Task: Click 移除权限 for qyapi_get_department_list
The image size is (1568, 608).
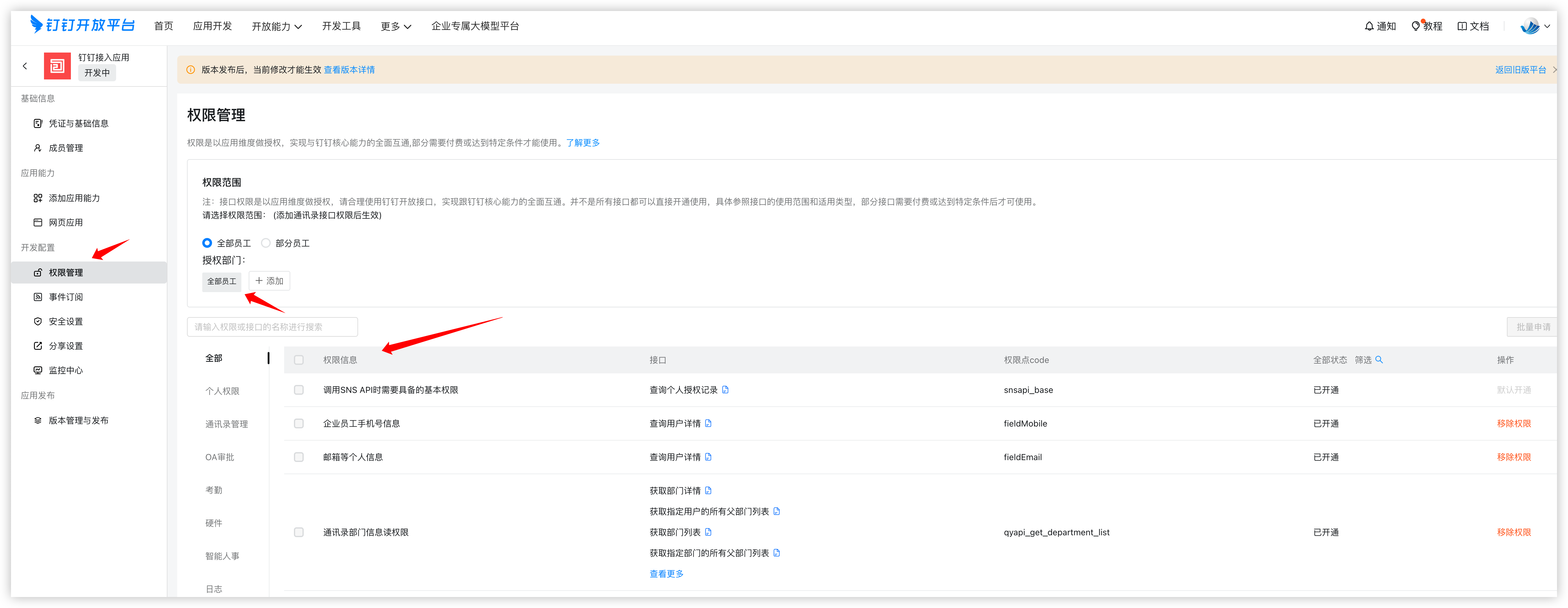Action: click(x=1514, y=533)
